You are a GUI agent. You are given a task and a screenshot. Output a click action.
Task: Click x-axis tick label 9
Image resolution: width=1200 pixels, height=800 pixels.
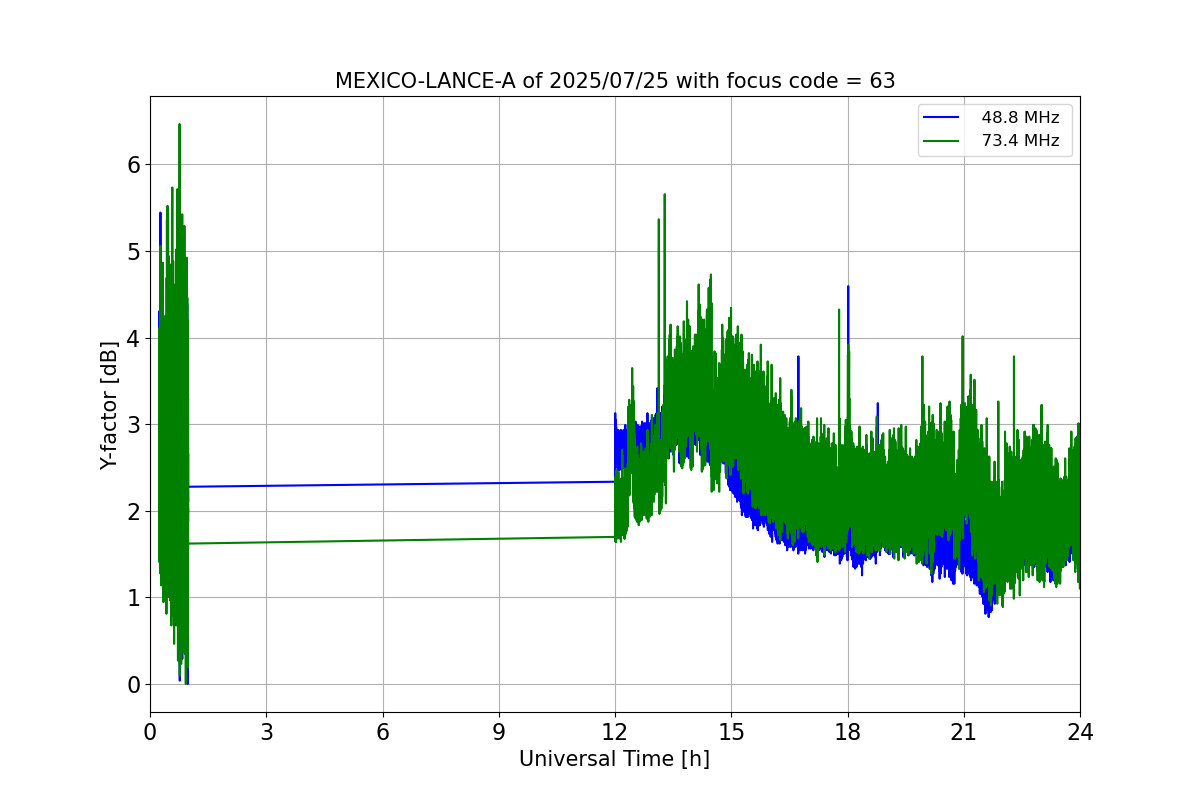click(x=499, y=732)
